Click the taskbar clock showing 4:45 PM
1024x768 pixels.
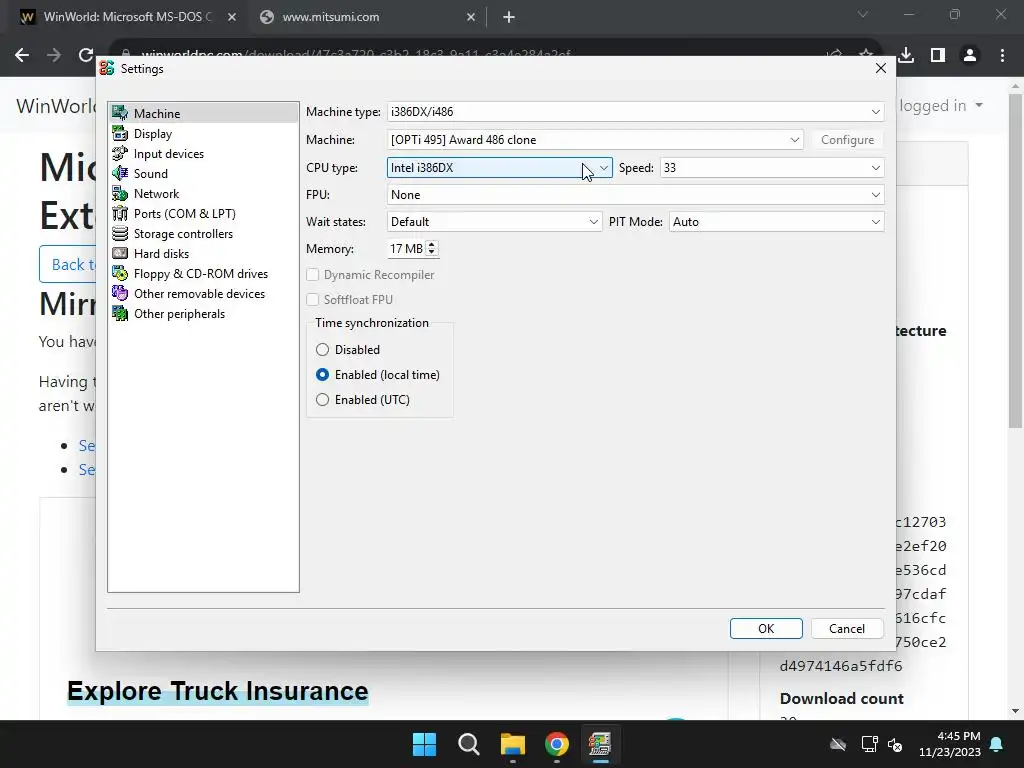click(950, 744)
